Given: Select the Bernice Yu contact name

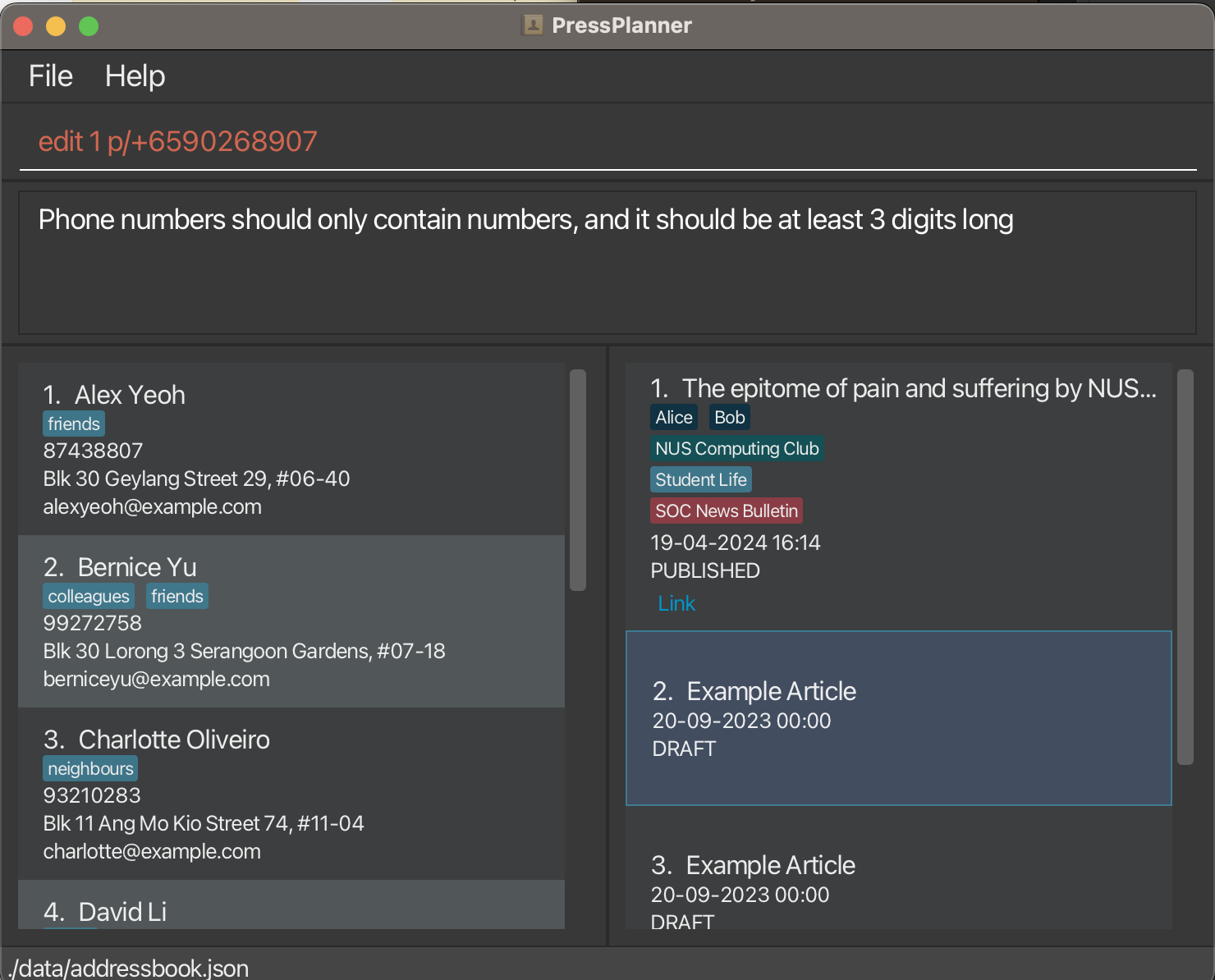Looking at the screenshot, I should click(137, 567).
